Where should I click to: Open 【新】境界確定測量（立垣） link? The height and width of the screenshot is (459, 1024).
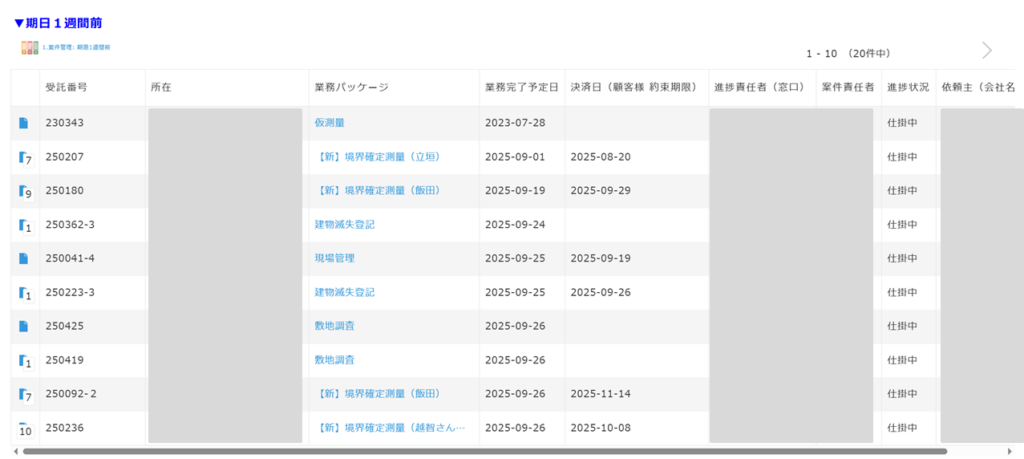pos(377,157)
